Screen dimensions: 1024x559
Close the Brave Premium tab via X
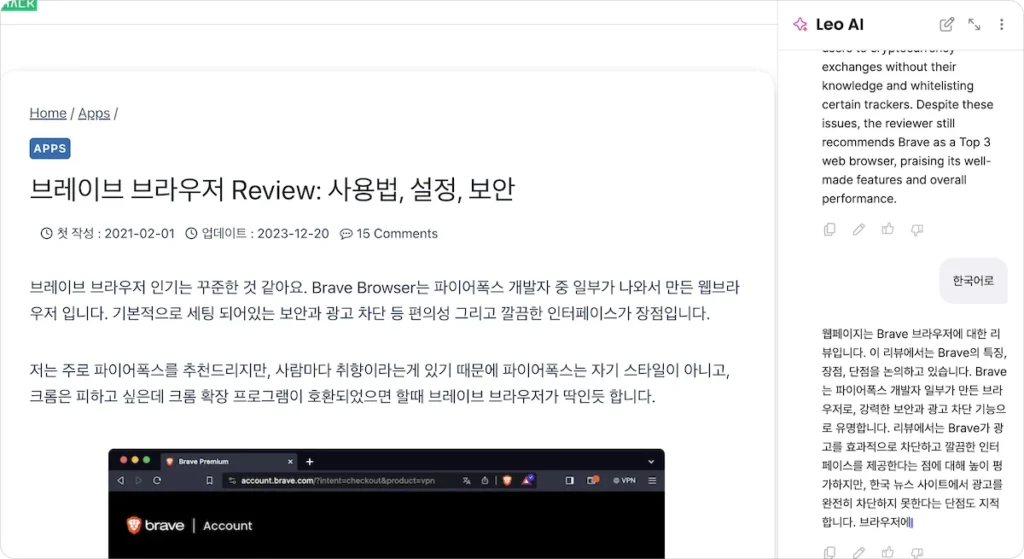[290, 462]
